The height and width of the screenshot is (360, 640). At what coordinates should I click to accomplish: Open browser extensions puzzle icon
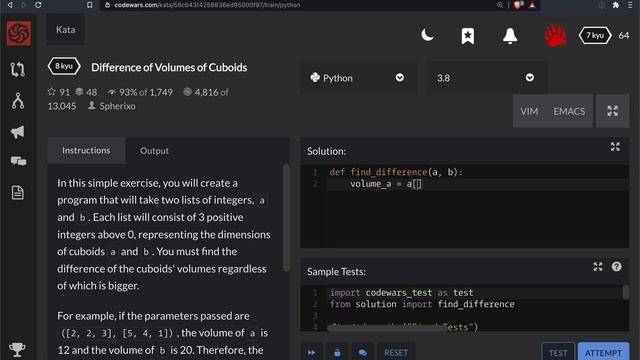click(x=616, y=5)
